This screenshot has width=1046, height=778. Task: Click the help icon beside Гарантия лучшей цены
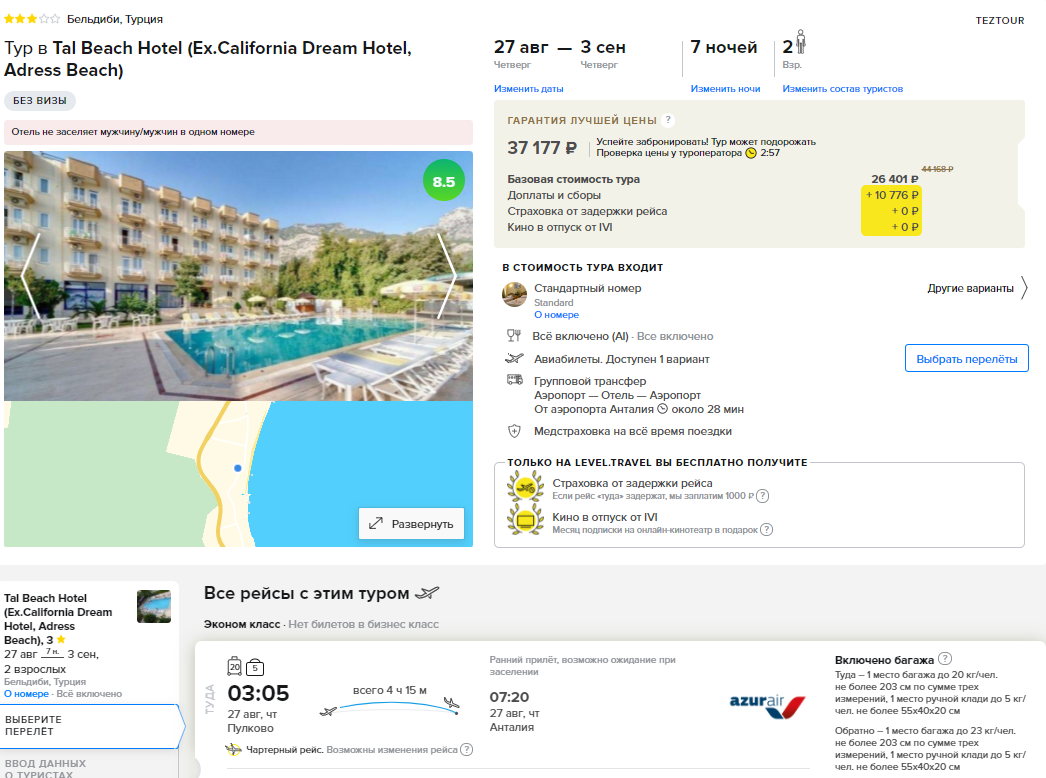[x=668, y=120]
